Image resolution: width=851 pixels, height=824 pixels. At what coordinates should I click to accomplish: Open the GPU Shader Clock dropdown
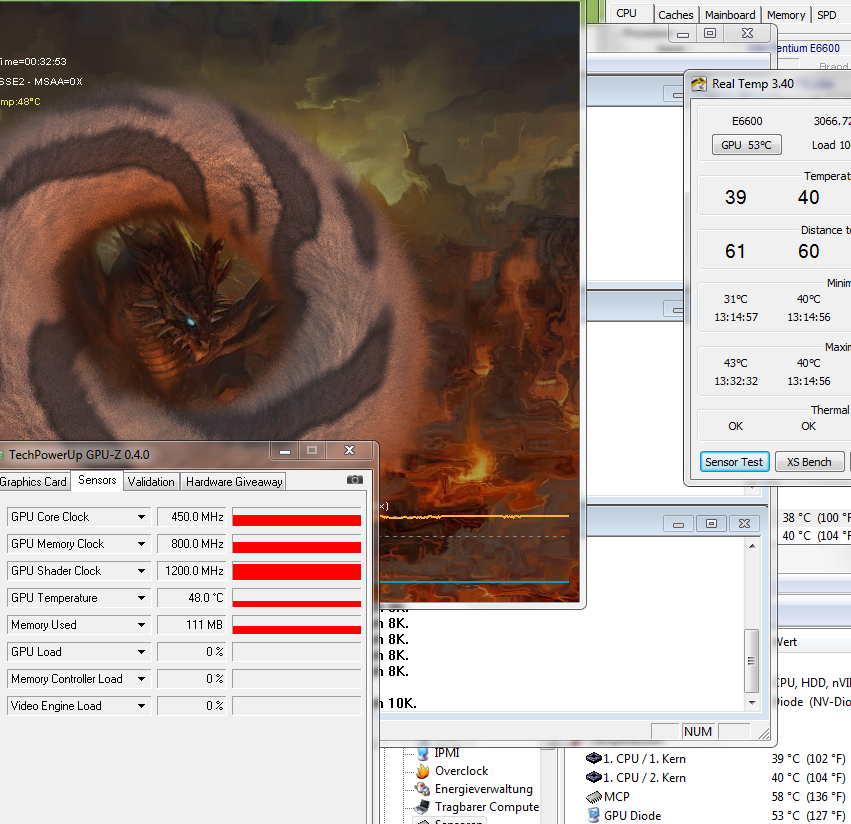tap(141, 571)
